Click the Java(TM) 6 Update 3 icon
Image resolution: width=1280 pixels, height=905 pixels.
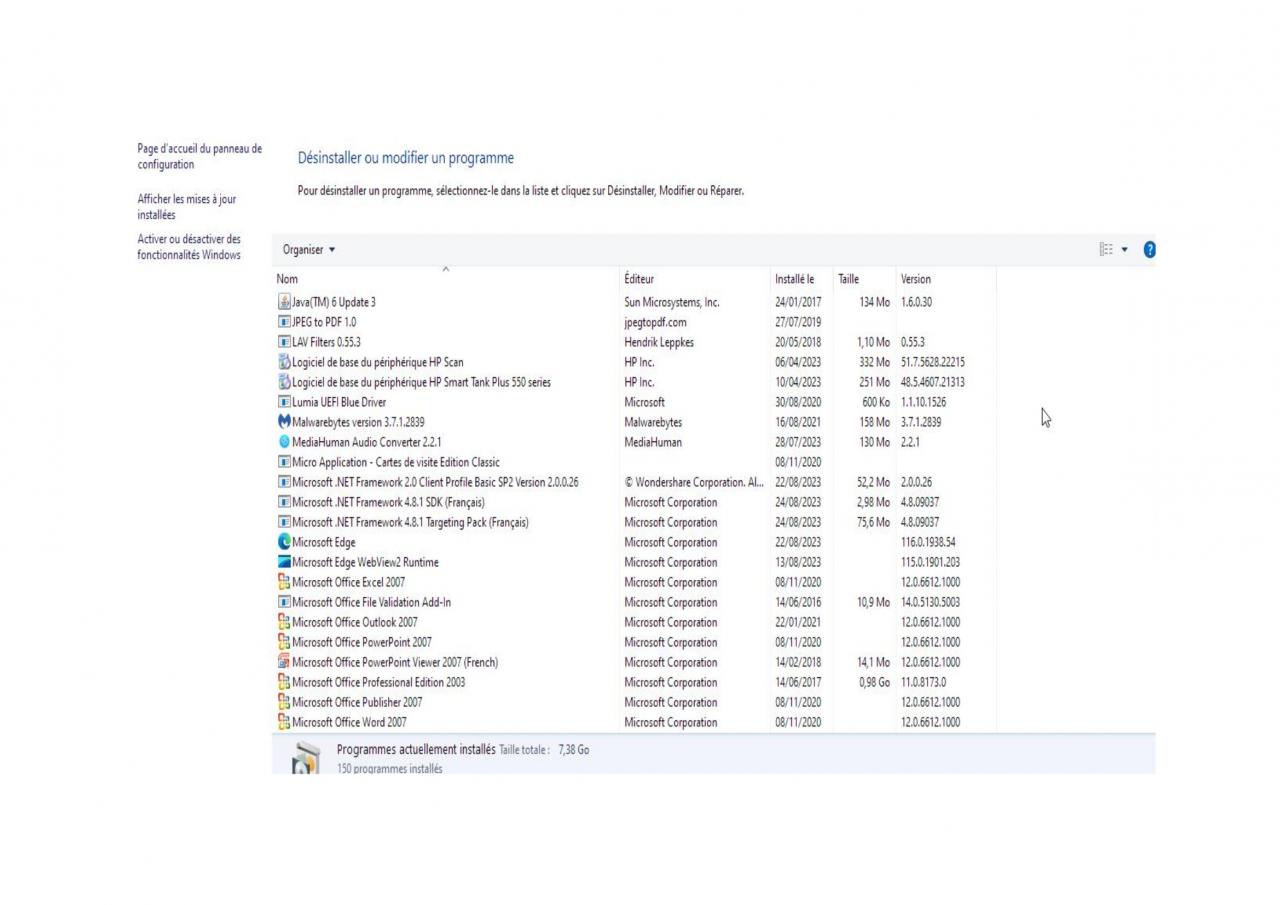click(284, 302)
